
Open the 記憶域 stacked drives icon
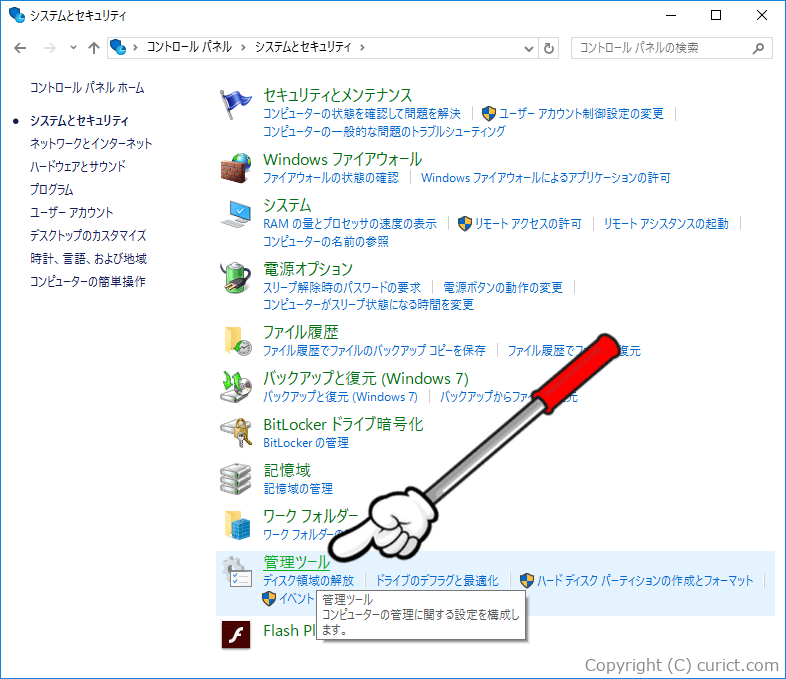click(x=236, y=479)
